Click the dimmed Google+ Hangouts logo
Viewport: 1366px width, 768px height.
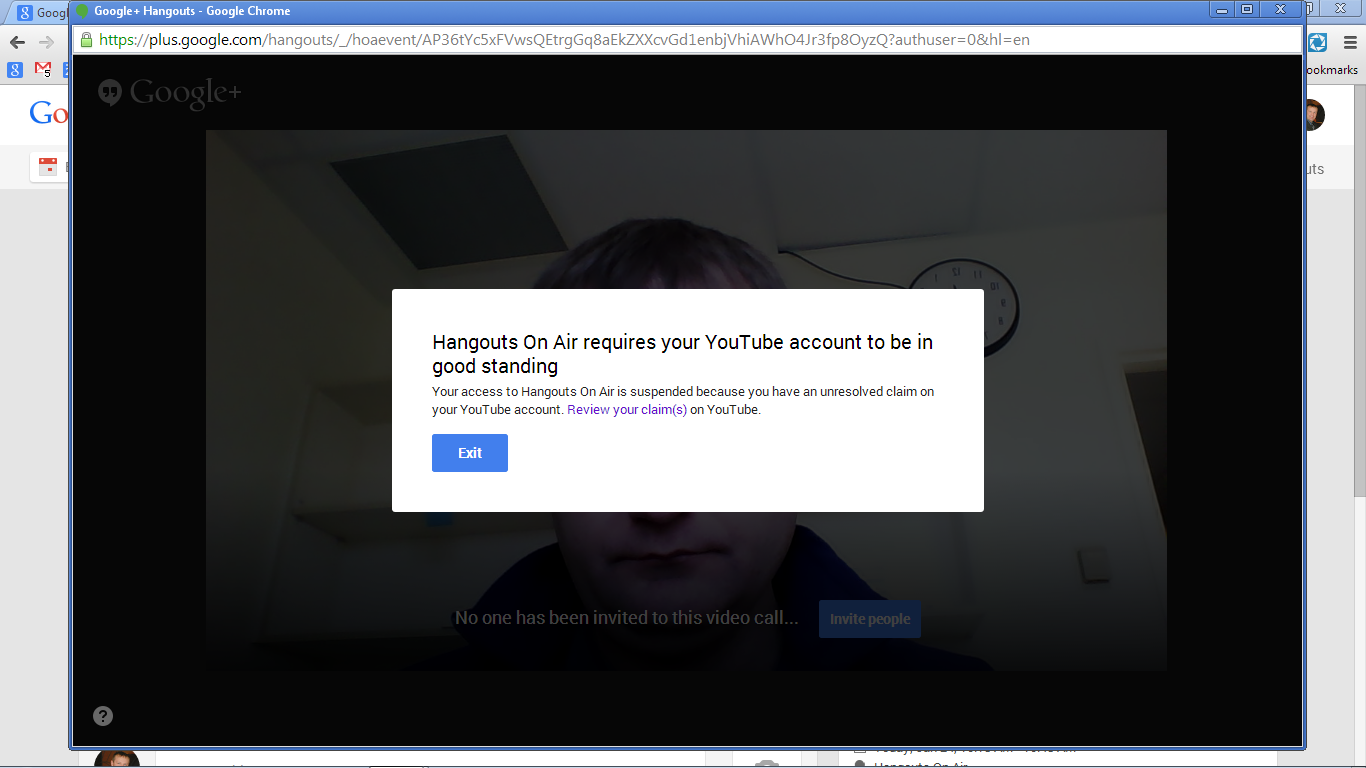[x=170, y=94]
